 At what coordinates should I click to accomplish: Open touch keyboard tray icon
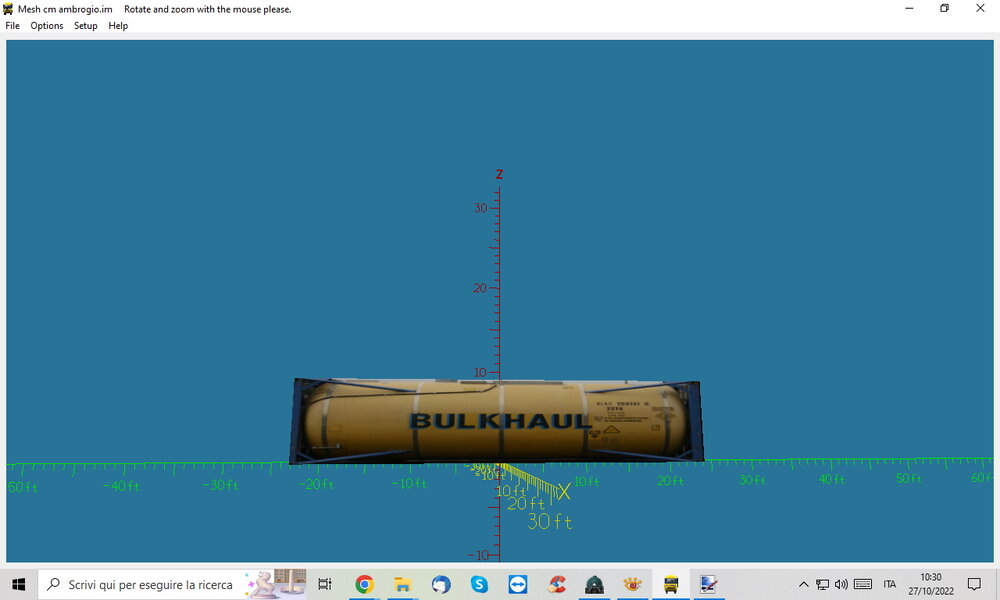[x=863, y=584]
